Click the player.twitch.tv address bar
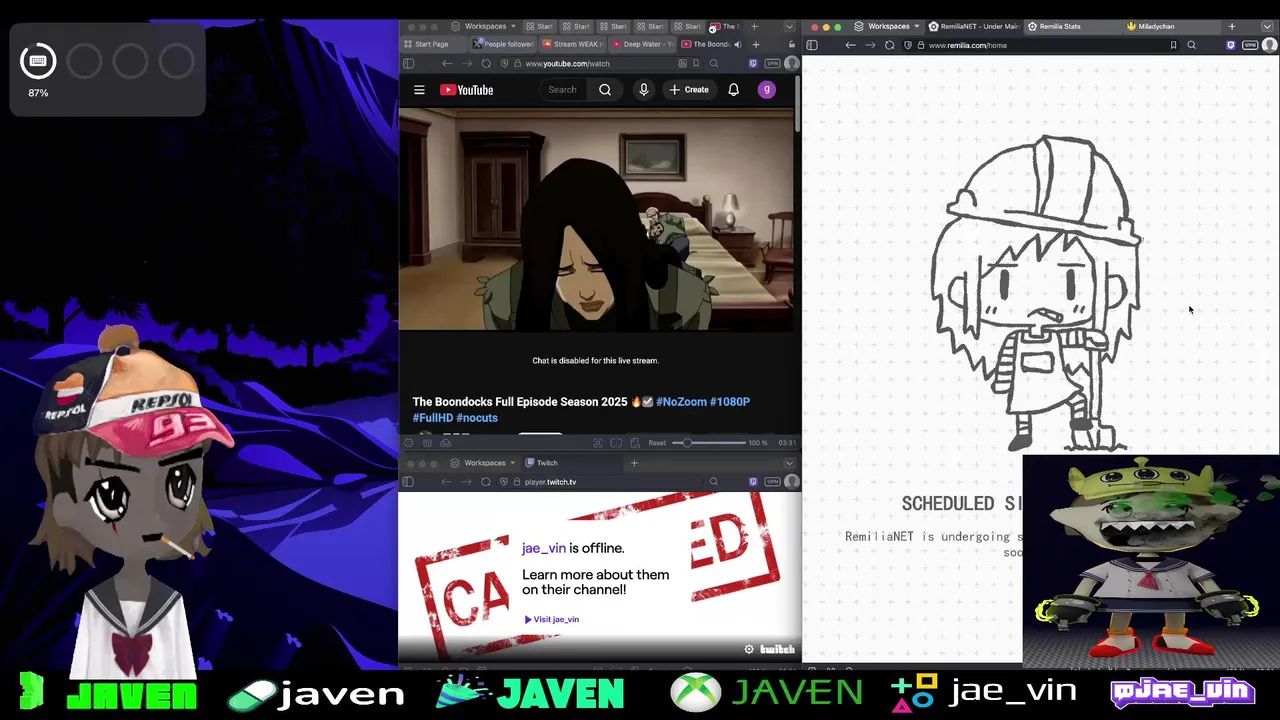The height and width of the screenshot is (720, 1280). (600, 482)
